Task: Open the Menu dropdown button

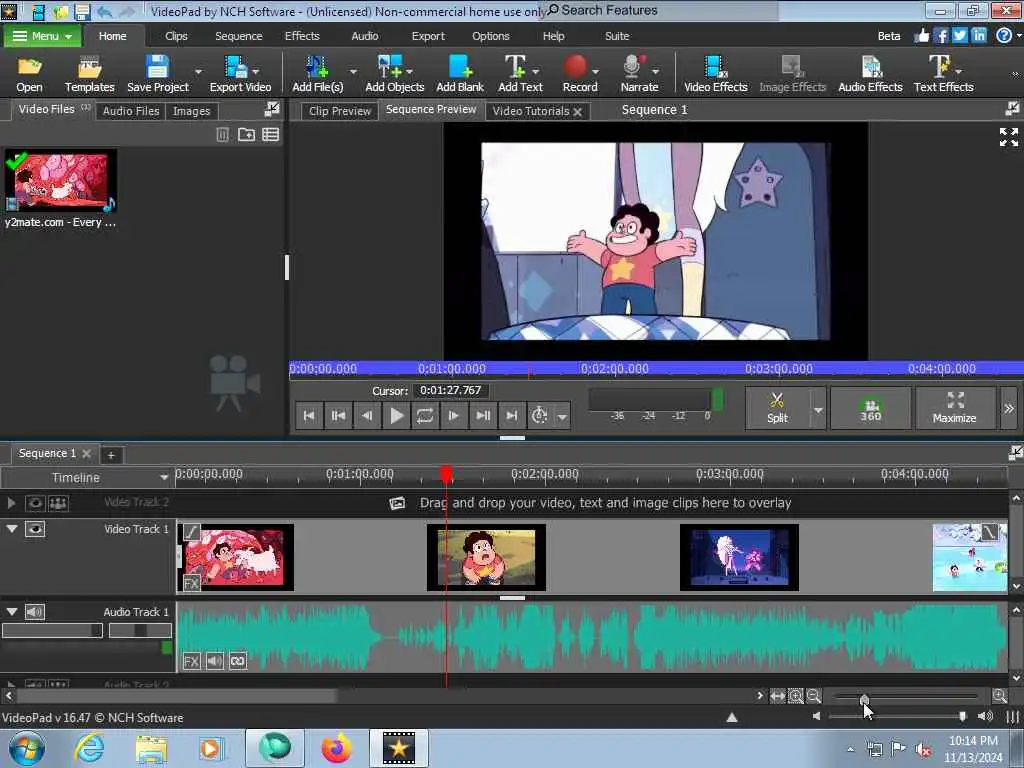Action: tap(42, 36)
